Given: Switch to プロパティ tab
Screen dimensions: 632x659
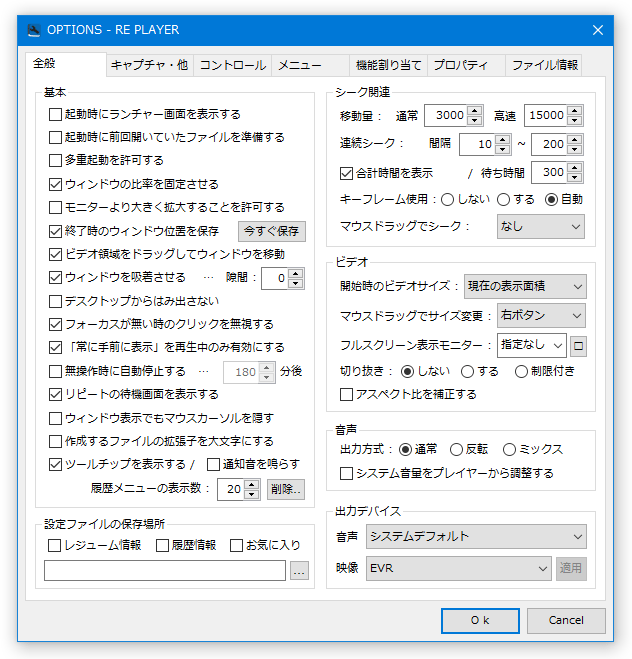Looking at the screenshot, I should point(466,65).
